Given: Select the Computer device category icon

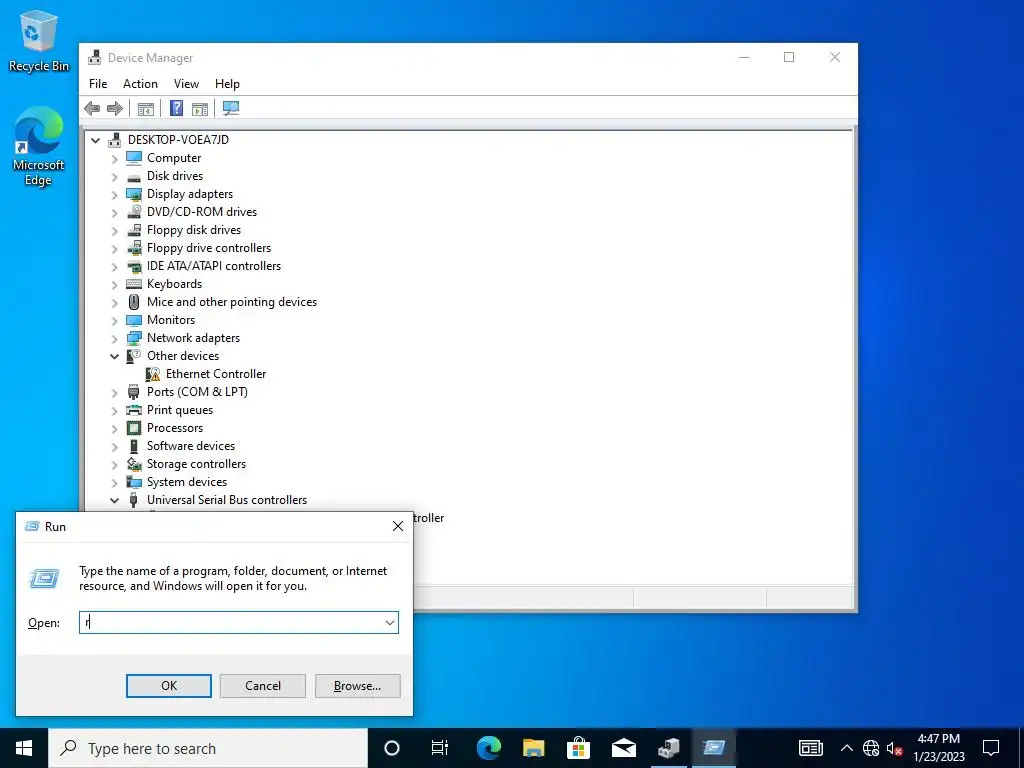Looking at the screenshot, I should tap(134, 158).
